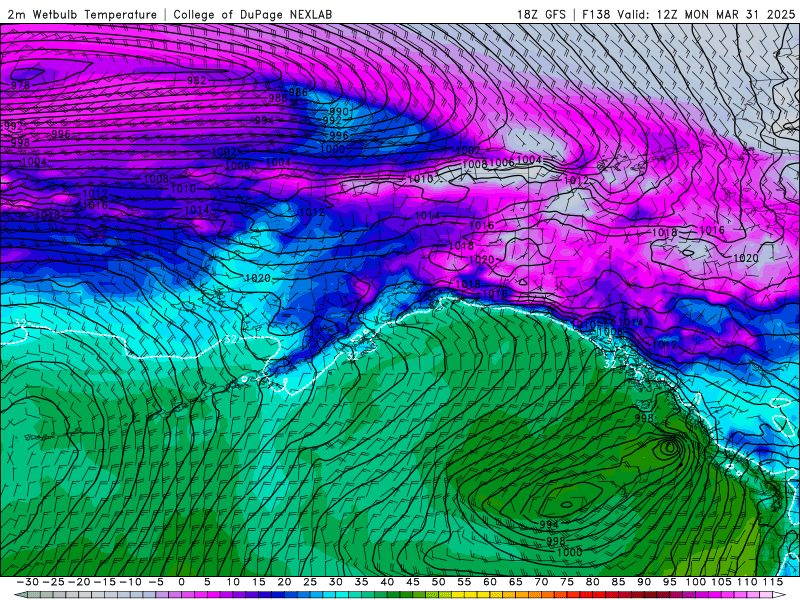Click the 978 pressure contour label

20,85
